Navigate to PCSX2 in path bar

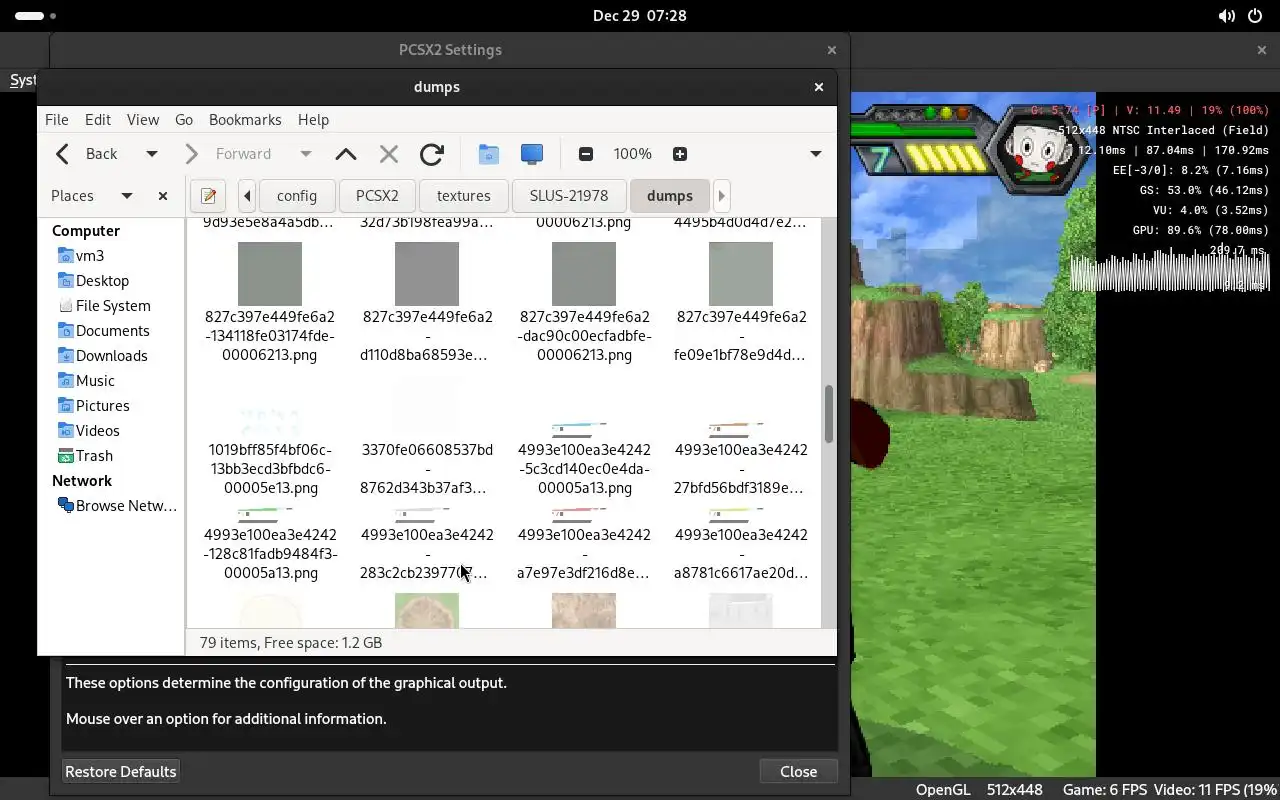(377, 196)
